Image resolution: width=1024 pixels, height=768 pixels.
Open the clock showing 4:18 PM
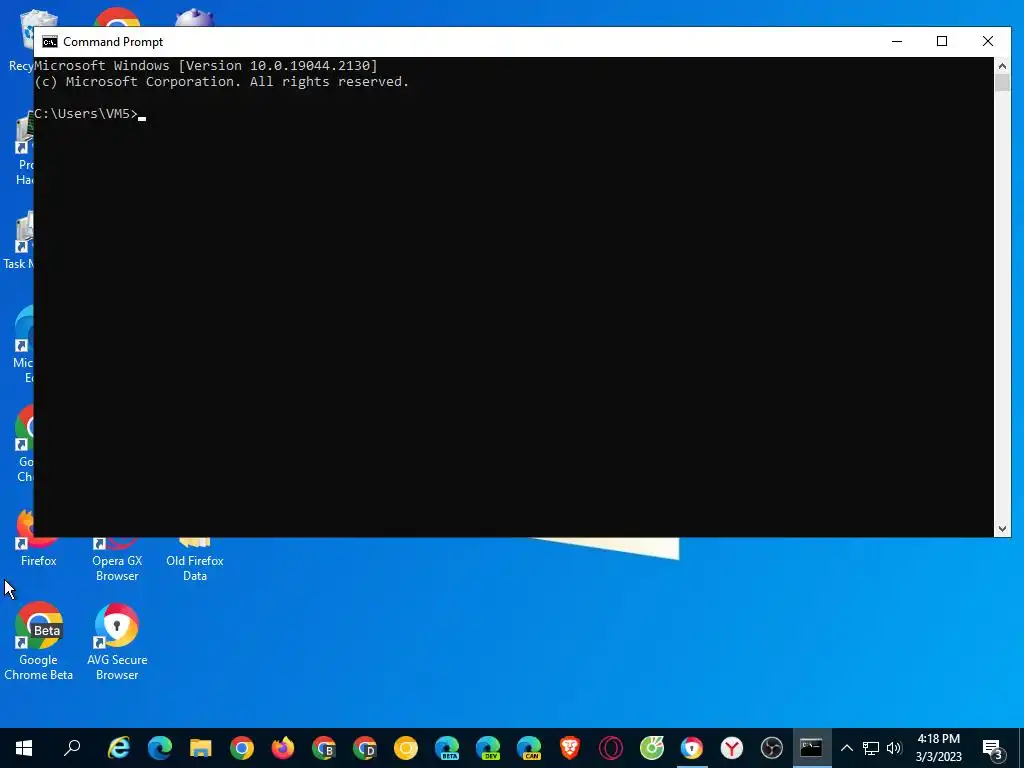point(938,748)
